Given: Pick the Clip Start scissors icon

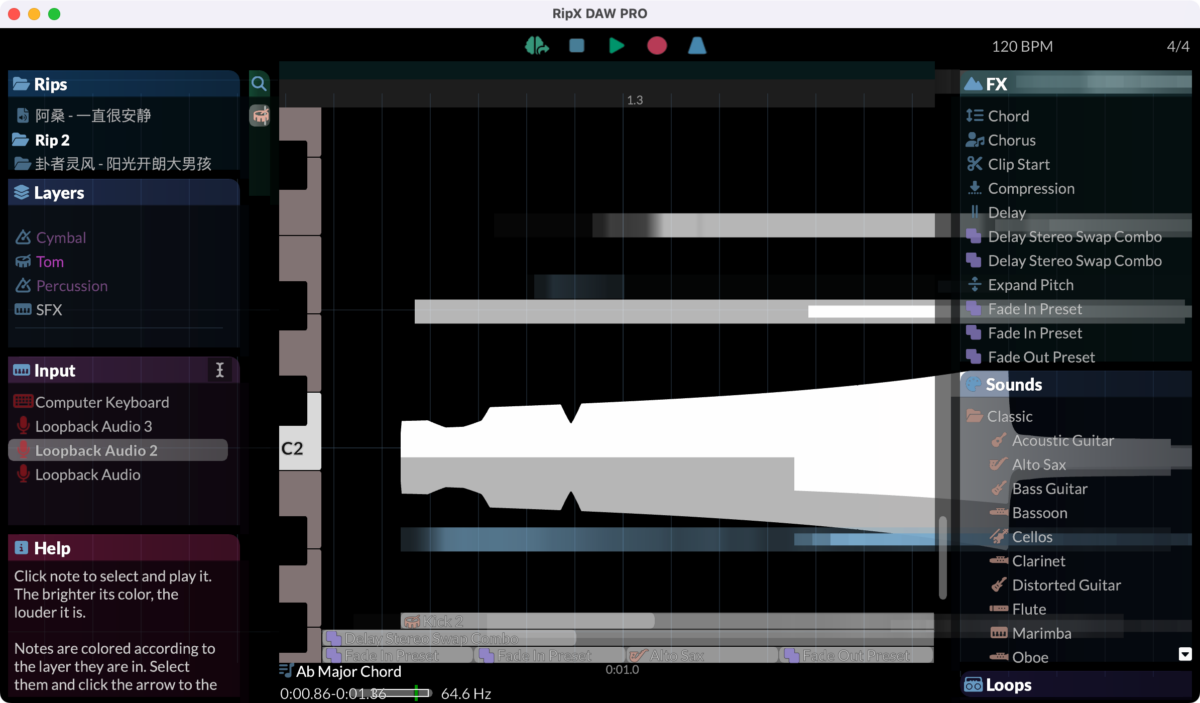Looking at the screenshot, I should click(x=975, y=164).
